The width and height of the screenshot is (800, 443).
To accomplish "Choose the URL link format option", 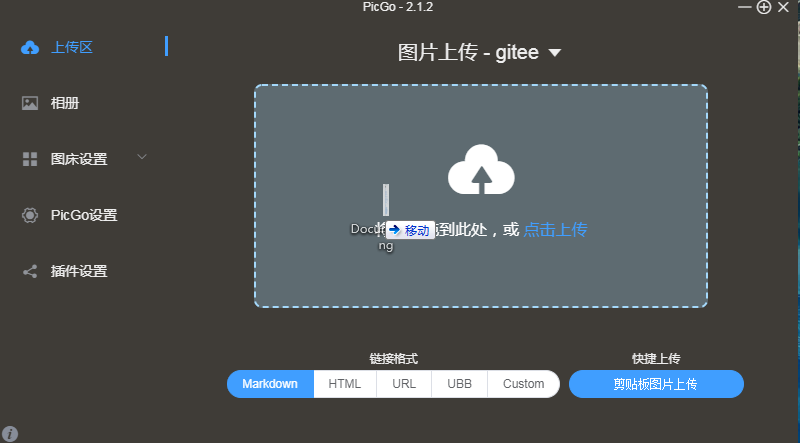I will pos(404,384).
